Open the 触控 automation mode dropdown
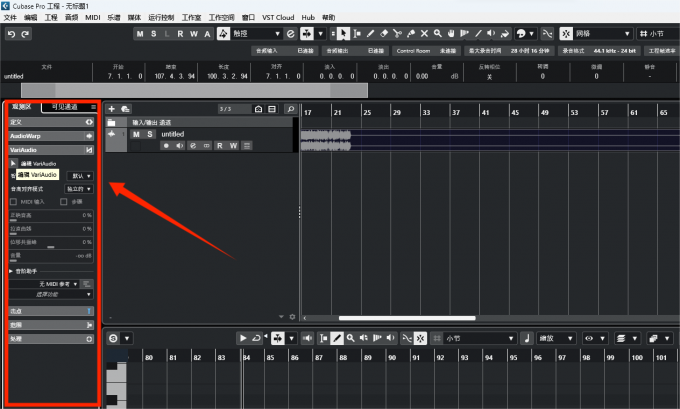Image resolution: width=680 pixels, height=409 pixels. [256, 33]
